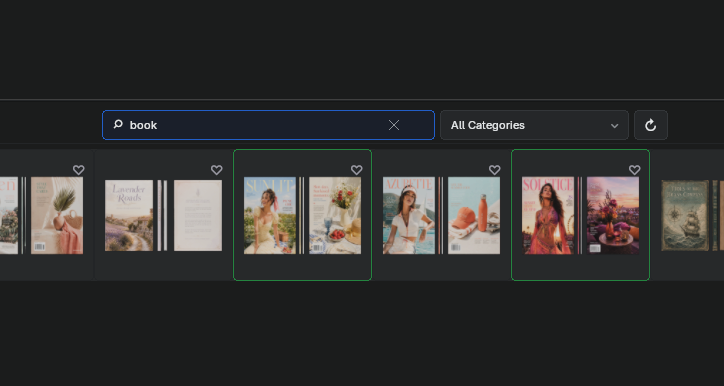Image resolution: width=724 pixels, height=386 pixels.
Task: Select the SOLSTICE magazine front cover
Action: (x=548, y=216)
